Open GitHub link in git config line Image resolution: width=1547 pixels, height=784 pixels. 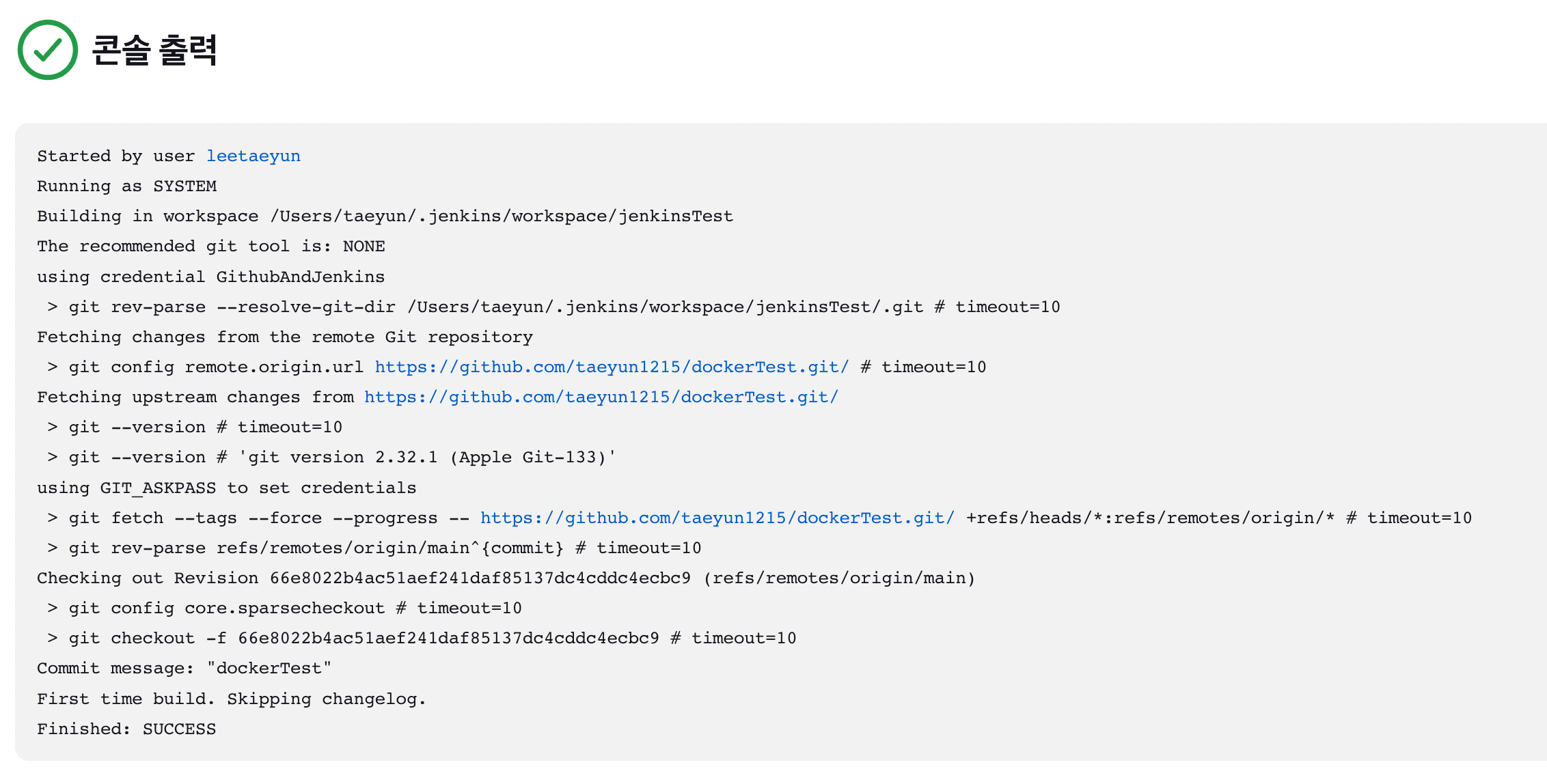[x=612, y=367]
